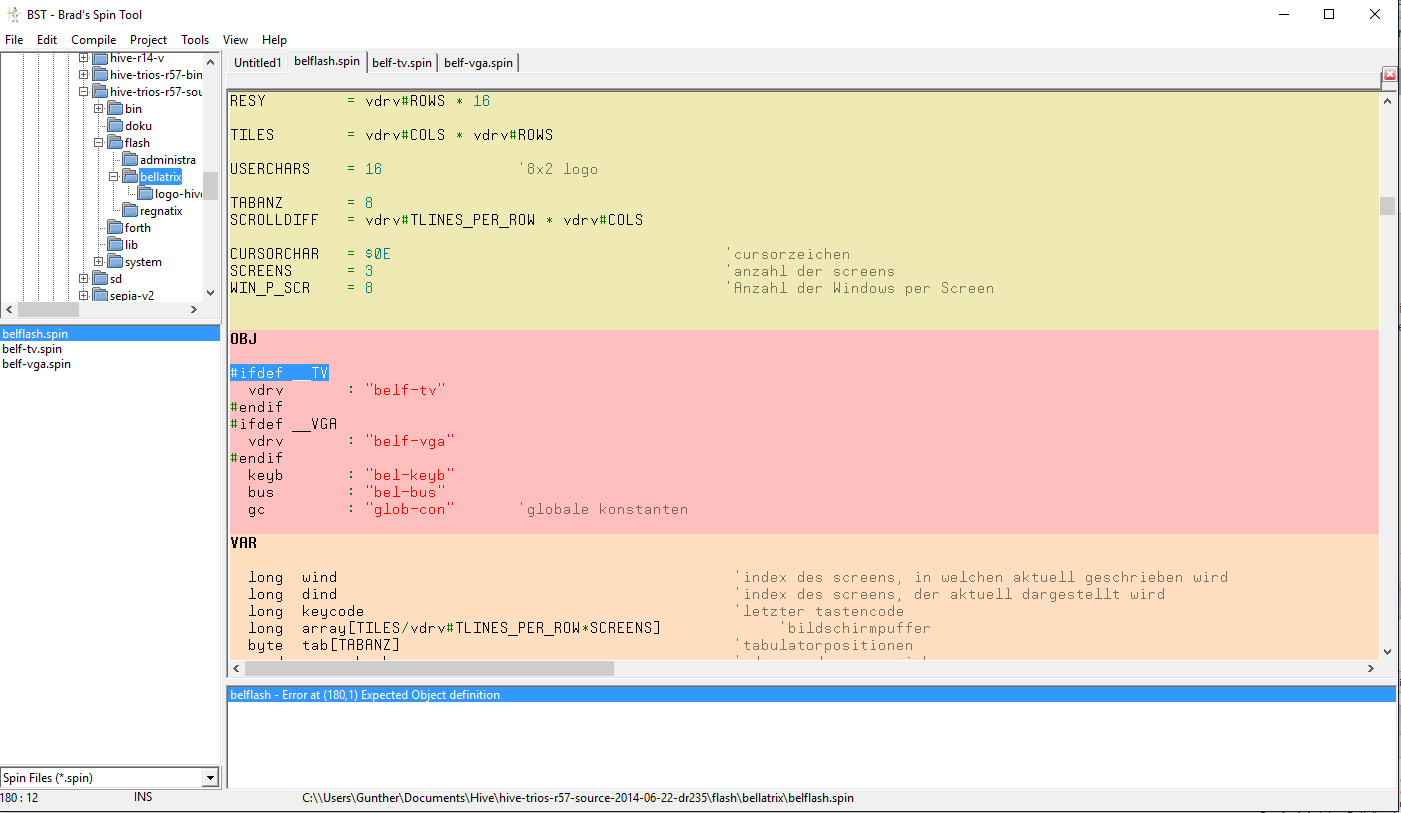The width and height of the screenshot is (1401, 813).
Task: Expand the sd folder node
Action: coord(84,279)
